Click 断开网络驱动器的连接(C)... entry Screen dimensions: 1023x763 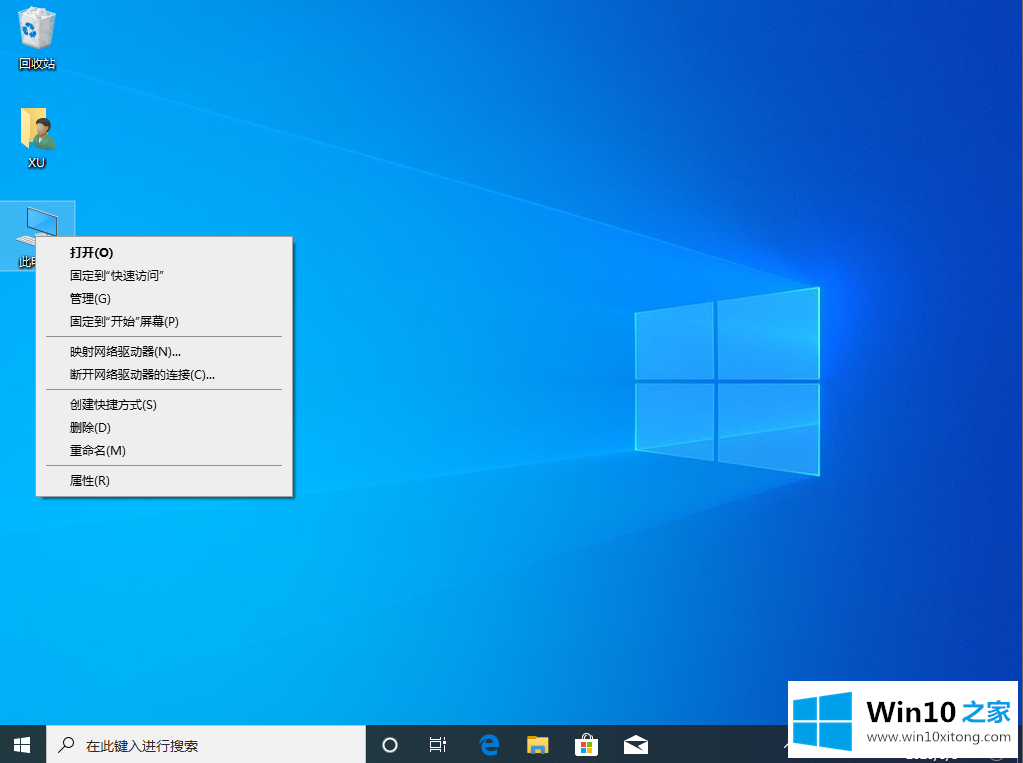[x=142, y=375]
